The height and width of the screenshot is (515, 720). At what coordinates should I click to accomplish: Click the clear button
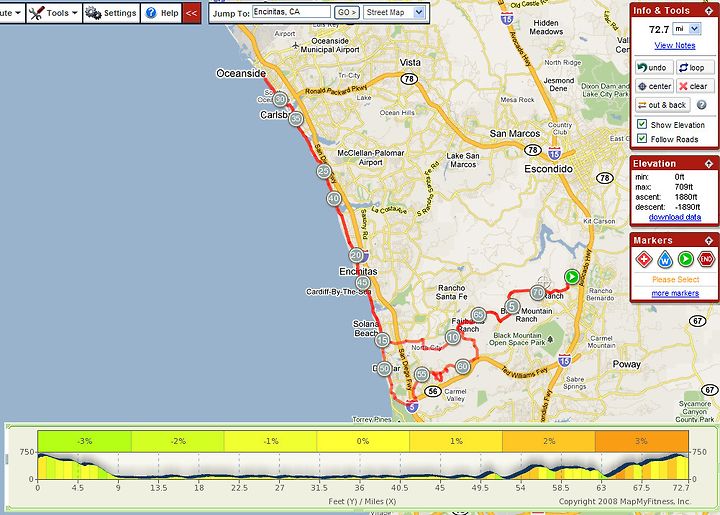694,86
